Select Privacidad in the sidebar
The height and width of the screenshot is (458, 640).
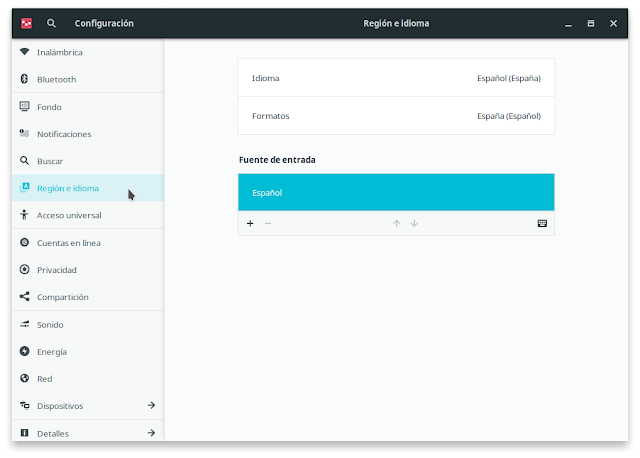(x=88, y=270)
